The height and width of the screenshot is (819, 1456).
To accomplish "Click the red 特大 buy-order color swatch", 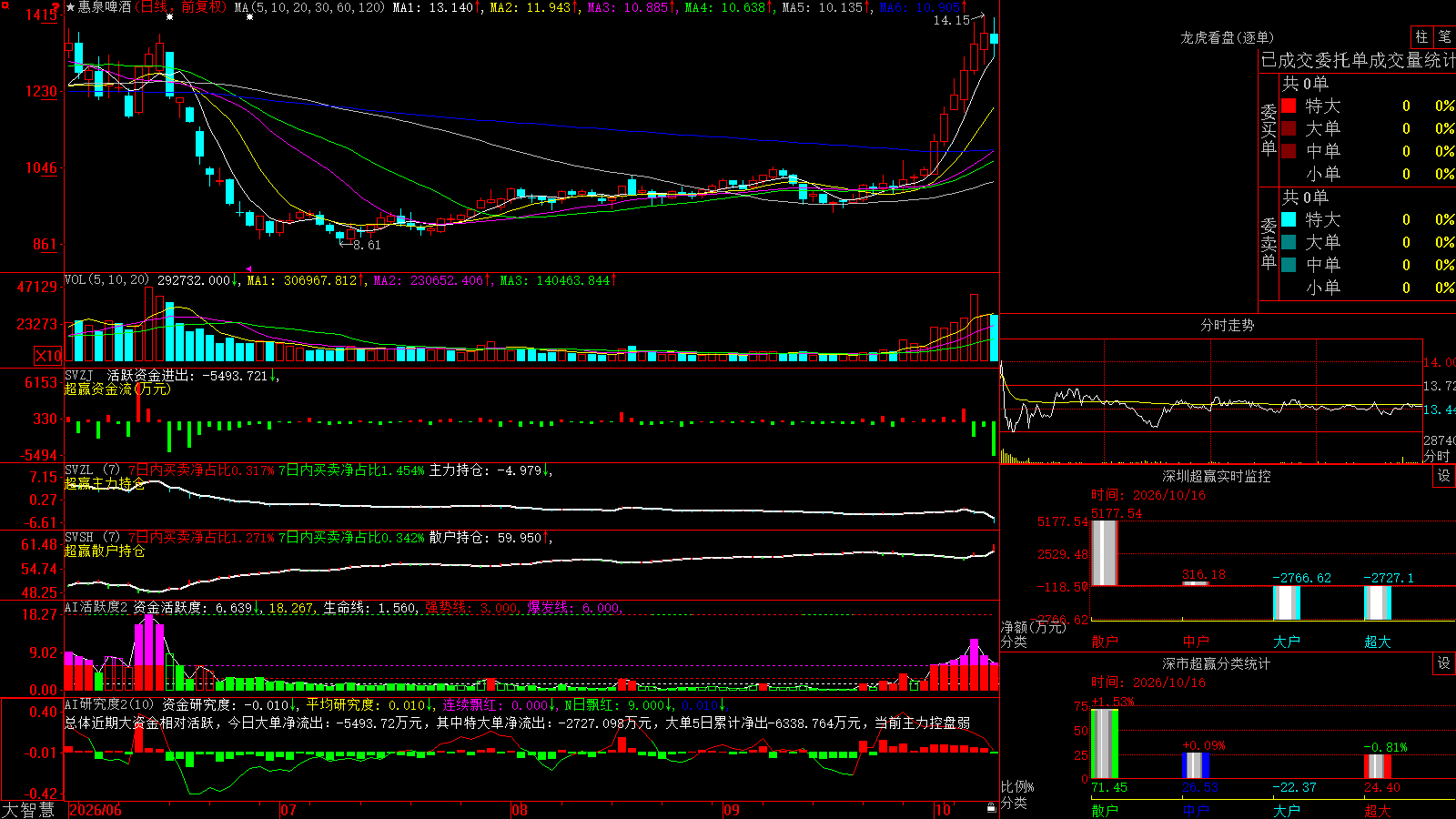I will 1289,106.
